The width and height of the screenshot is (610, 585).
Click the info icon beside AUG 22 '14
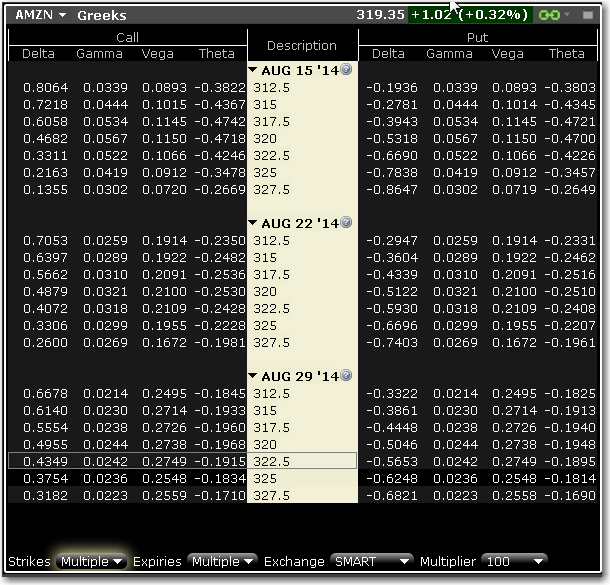point(346,223)
